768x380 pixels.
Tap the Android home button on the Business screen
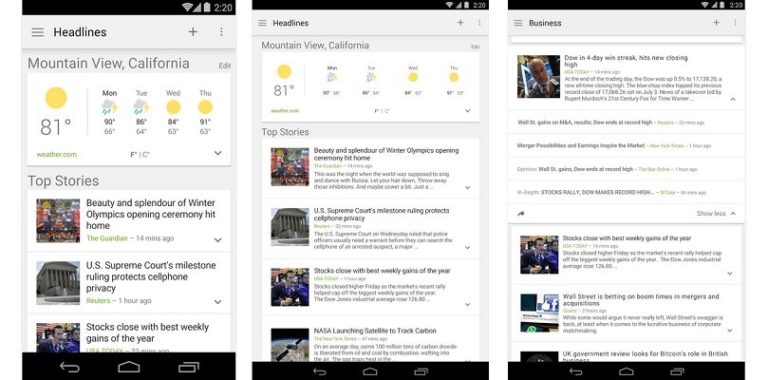[x=626, y=372]
